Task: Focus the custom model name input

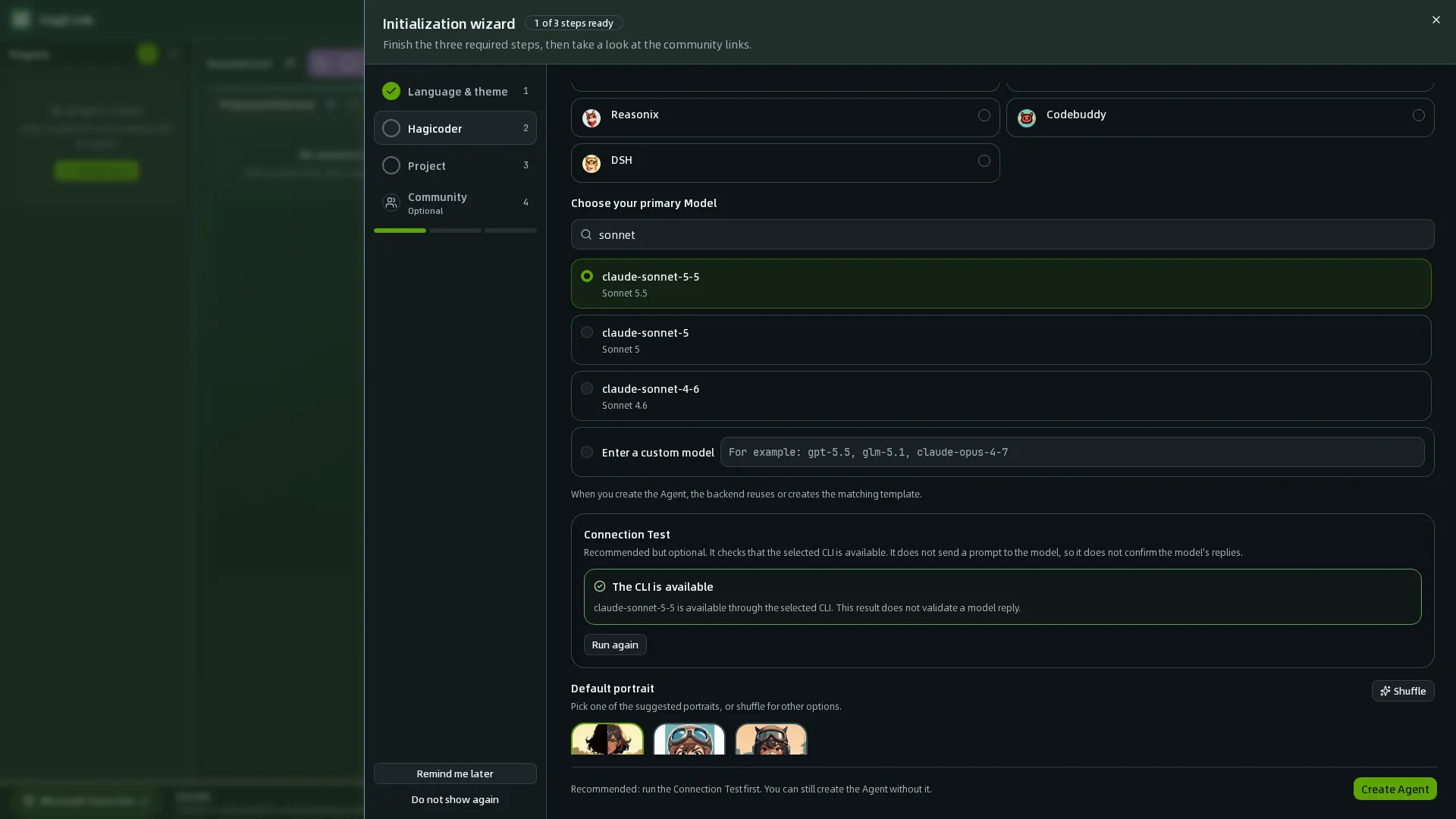Action: coord(1072,452)
